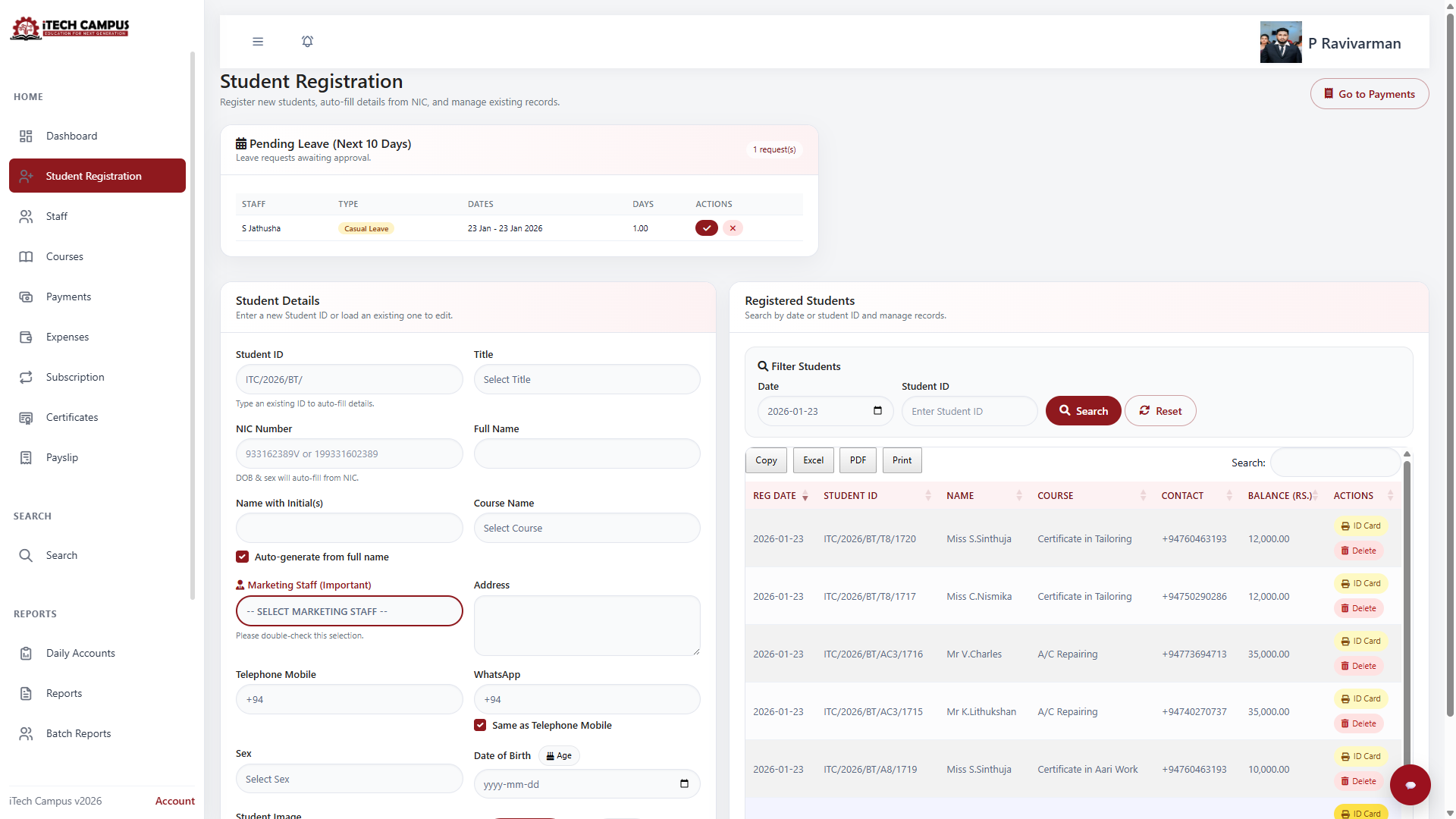Screen dimensions: 1456x819
Task: Open the Select Course dropdown
Action: (586, 528)
